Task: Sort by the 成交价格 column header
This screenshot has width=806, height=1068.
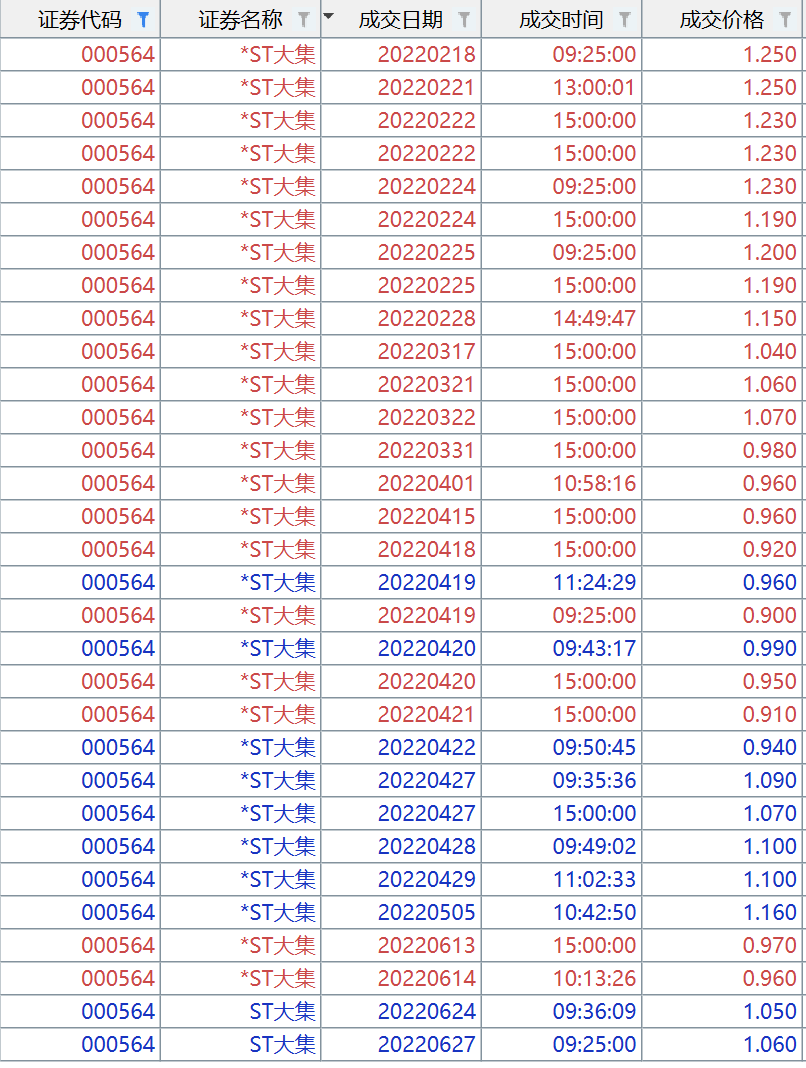Action: click(722, 20)
